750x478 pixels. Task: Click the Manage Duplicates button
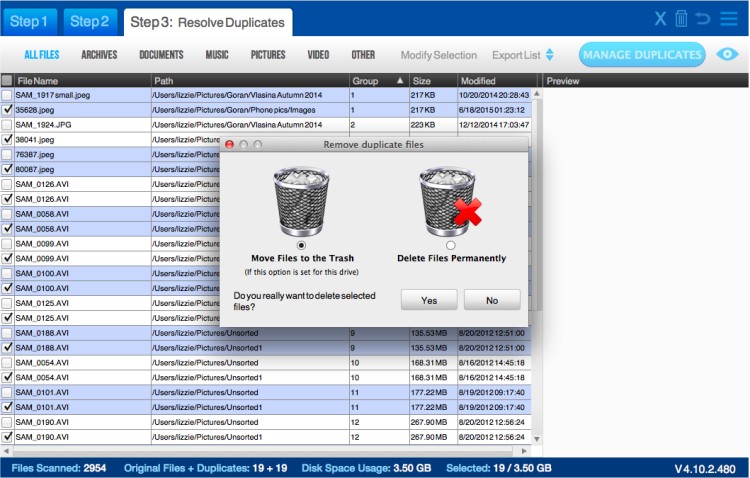coord(641,55)
